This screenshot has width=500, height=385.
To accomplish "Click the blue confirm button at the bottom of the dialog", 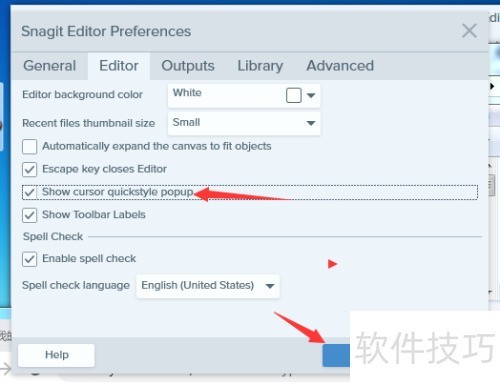I will click(336, 355).
